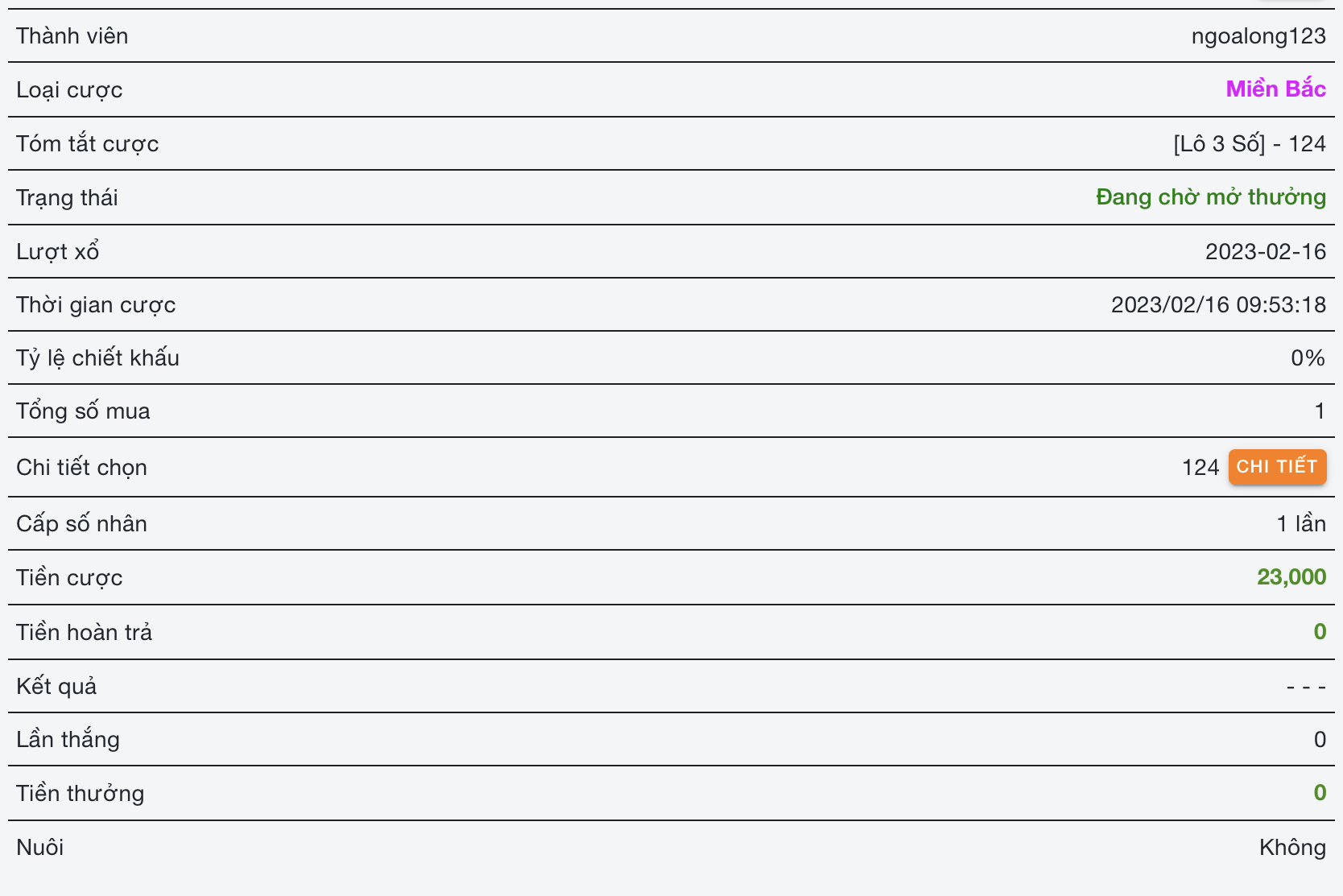The width and height of the screenshot is (1343, 896).
Task: Click the bet time 2023/02/16 09:53:18
Action: 1218,305
